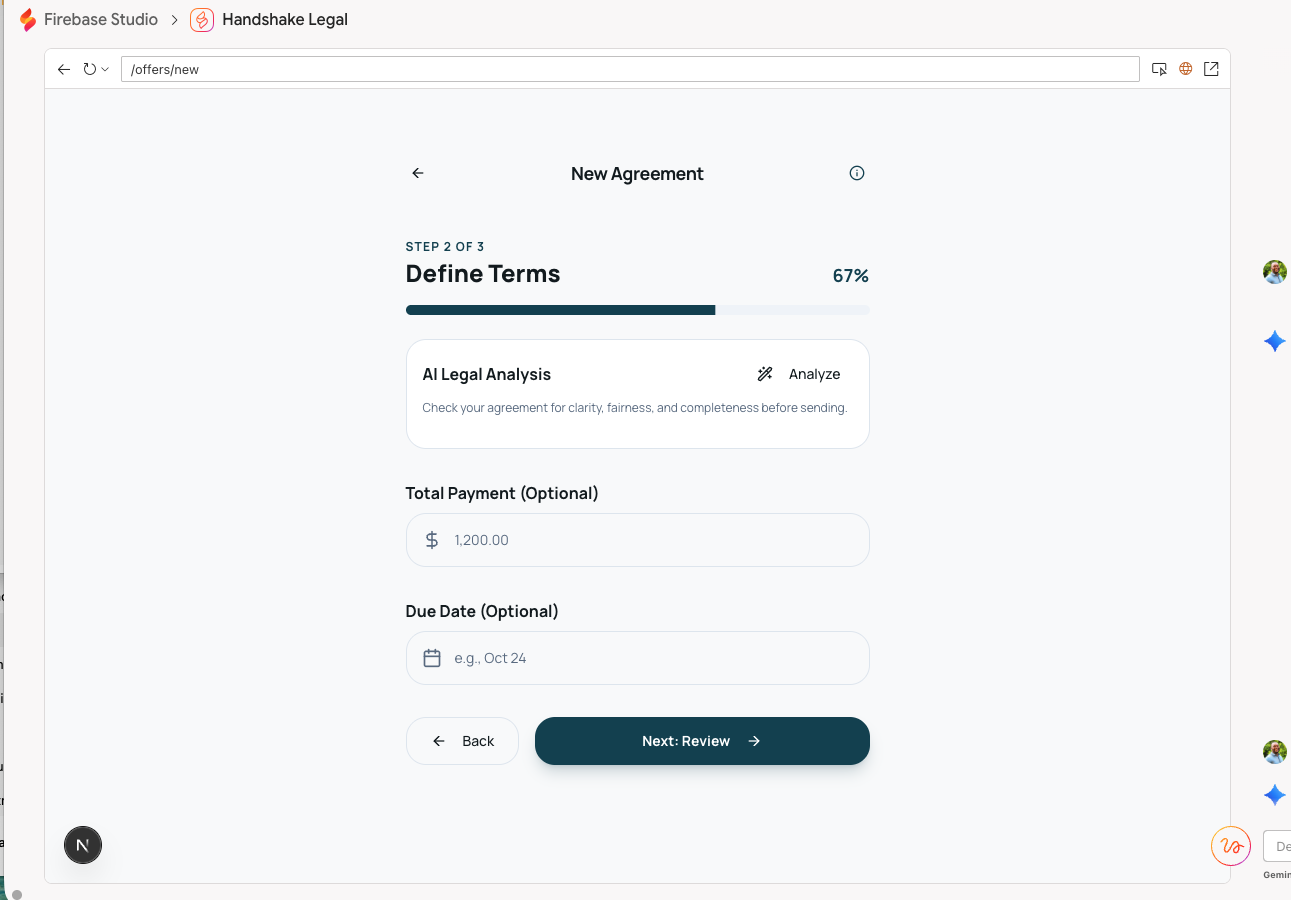Click the magic wand Analyze icon
Image resolution: width=1291 pixels, height=900 pixels.
click(x=765, y=374)
